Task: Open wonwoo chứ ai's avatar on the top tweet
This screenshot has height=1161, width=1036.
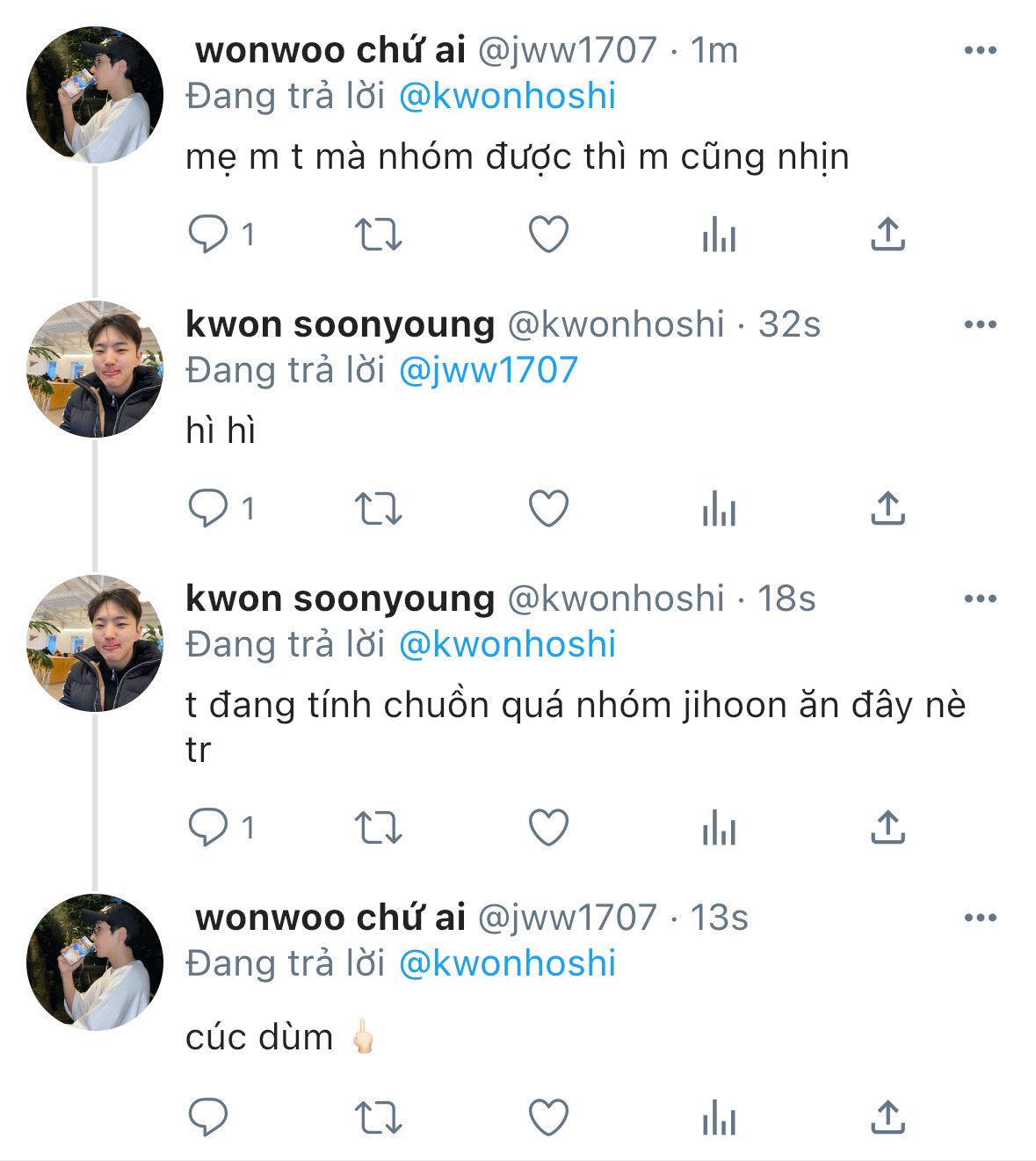Action: tap(95, 95)
